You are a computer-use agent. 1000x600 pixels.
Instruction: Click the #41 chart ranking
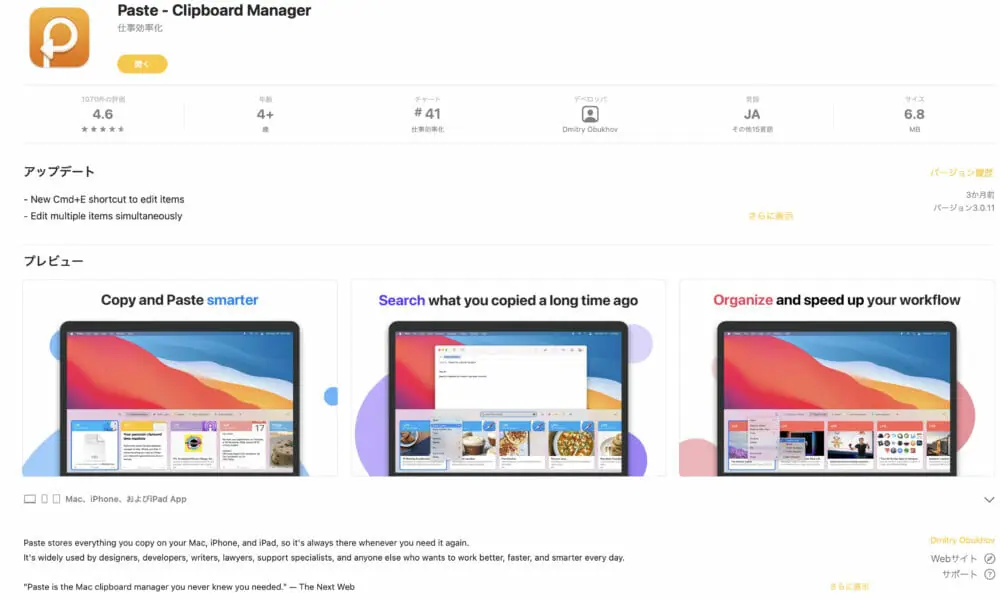(x=427, y=114)
